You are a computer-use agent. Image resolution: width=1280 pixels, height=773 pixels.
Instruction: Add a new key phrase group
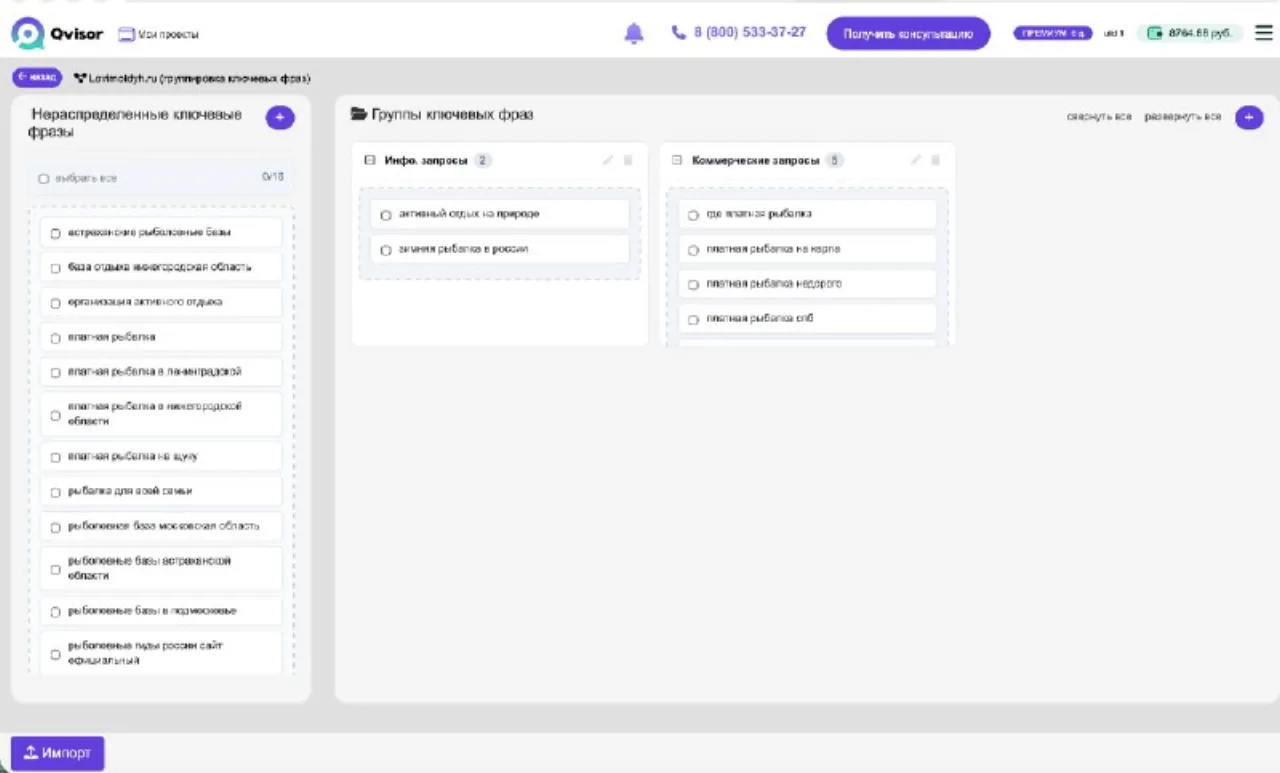pyautogui.click(x=1249, y=118)
